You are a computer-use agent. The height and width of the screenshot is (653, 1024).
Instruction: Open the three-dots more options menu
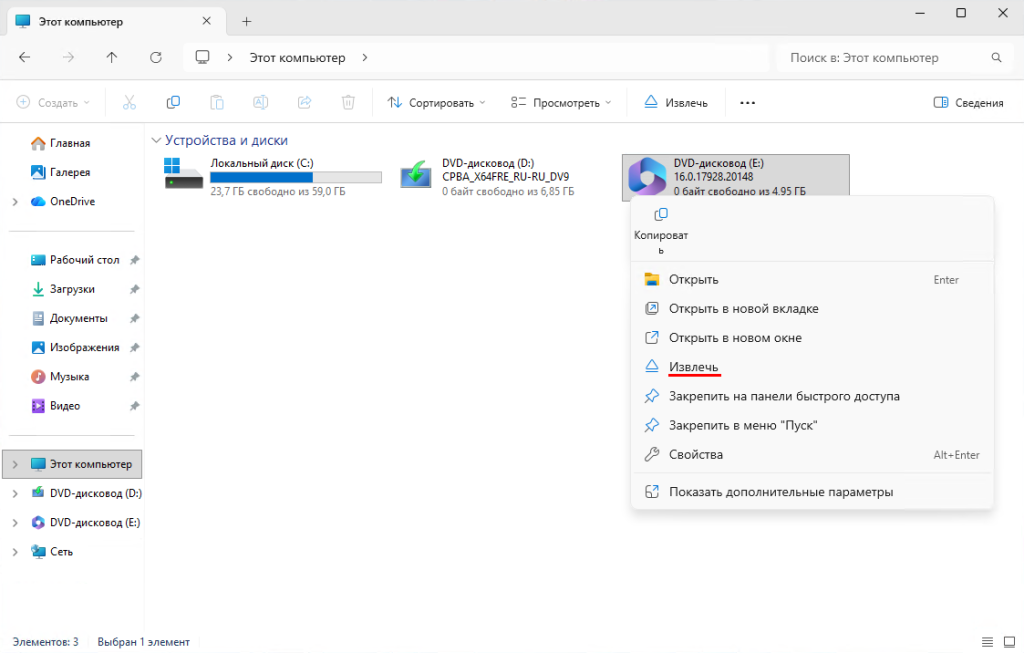pyautogui.click(x=748, y=103)
